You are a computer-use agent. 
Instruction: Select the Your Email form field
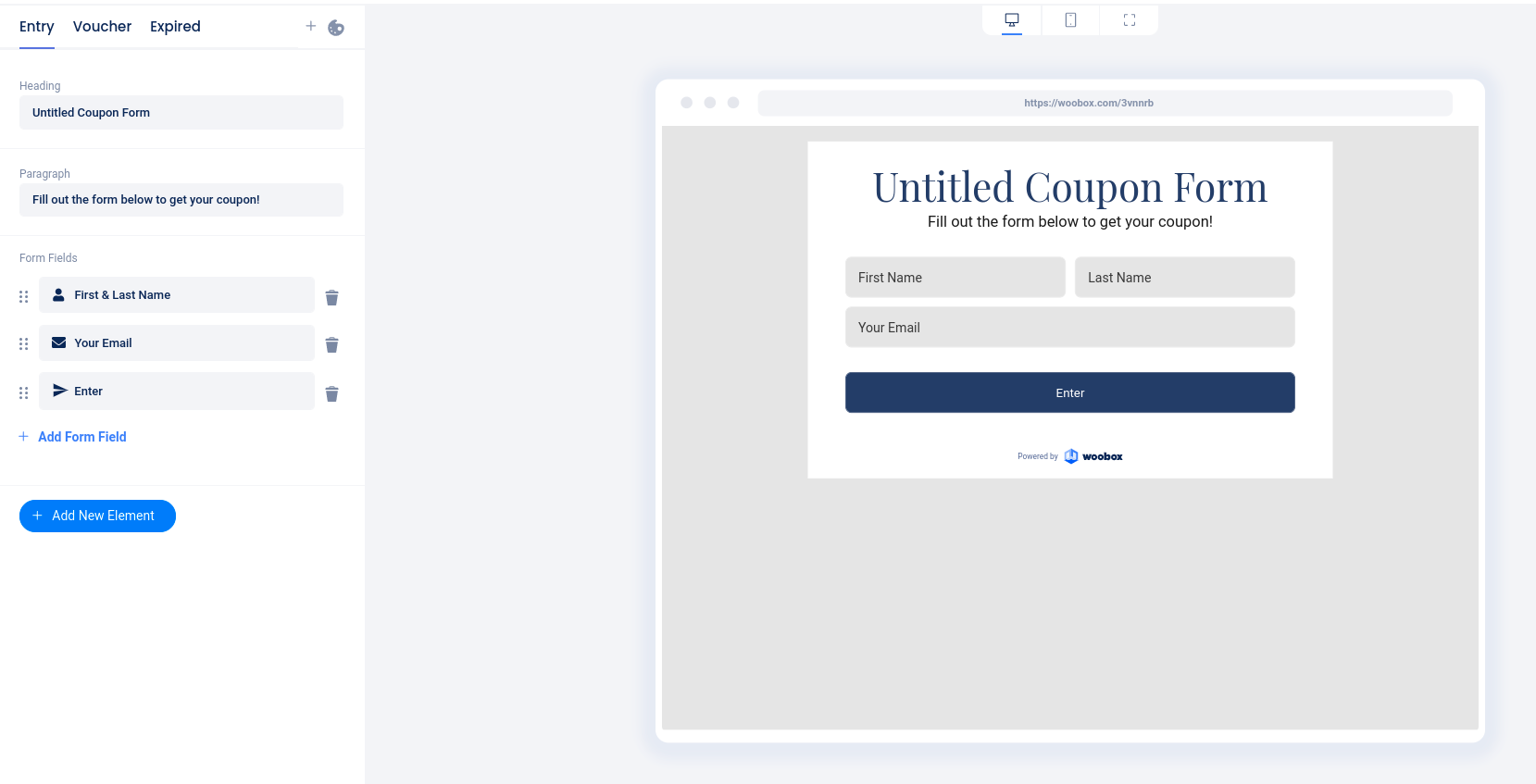tap(177, 342)
